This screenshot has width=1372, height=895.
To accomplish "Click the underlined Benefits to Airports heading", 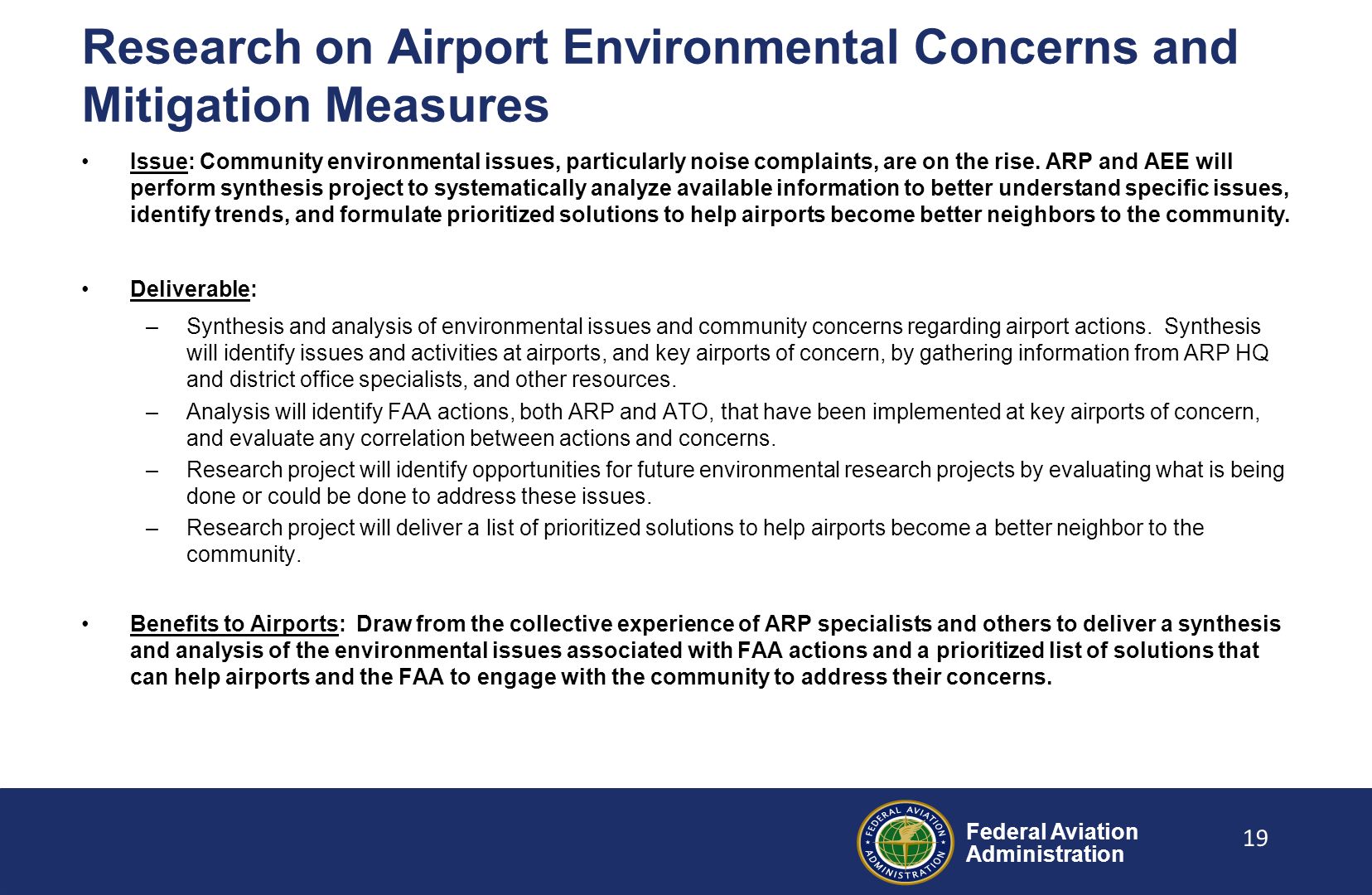I will [234, 624].
